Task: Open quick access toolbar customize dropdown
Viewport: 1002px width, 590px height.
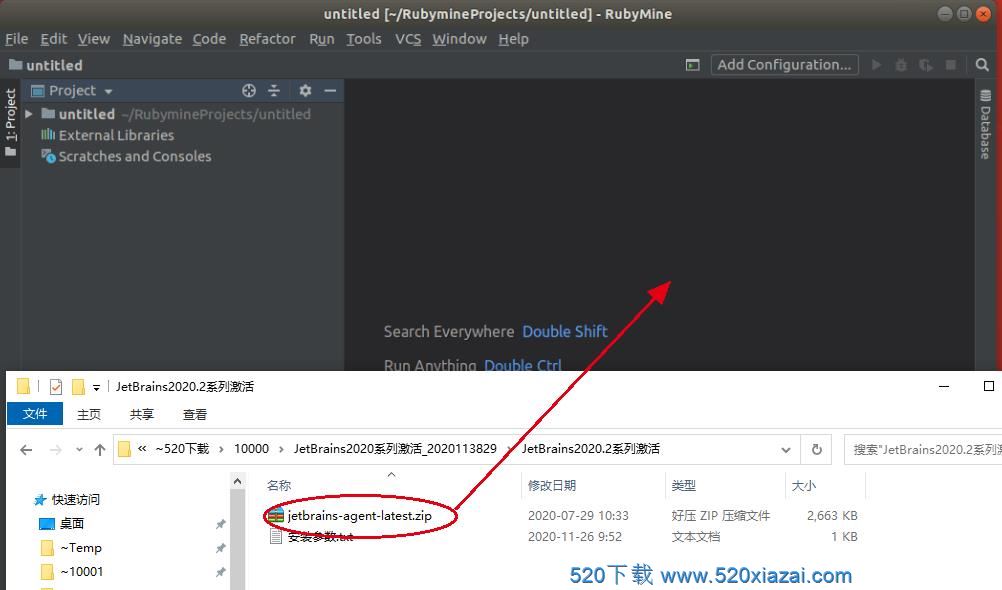Action: coord(96,387)
